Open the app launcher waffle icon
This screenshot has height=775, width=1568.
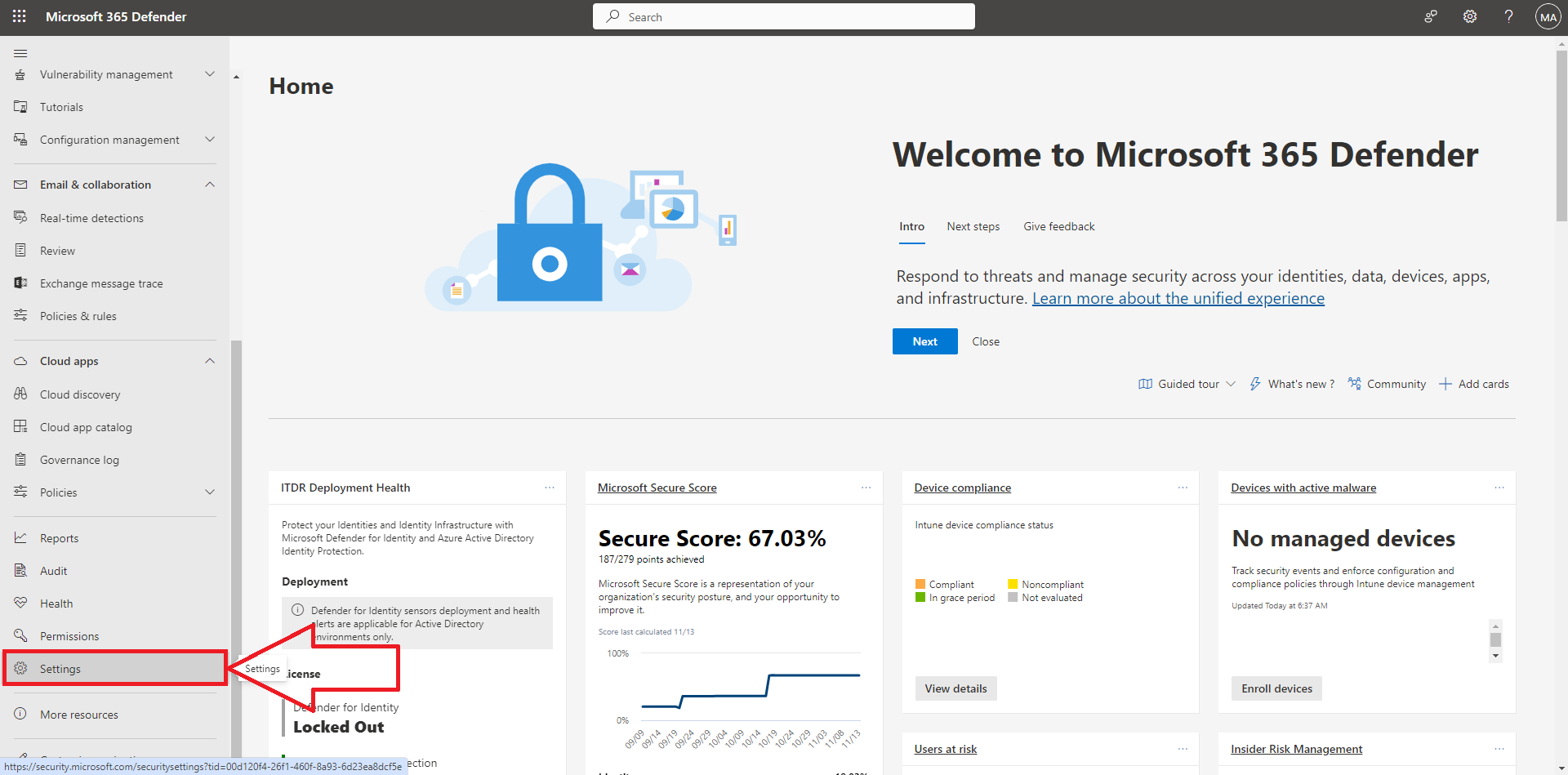[20, 16]
